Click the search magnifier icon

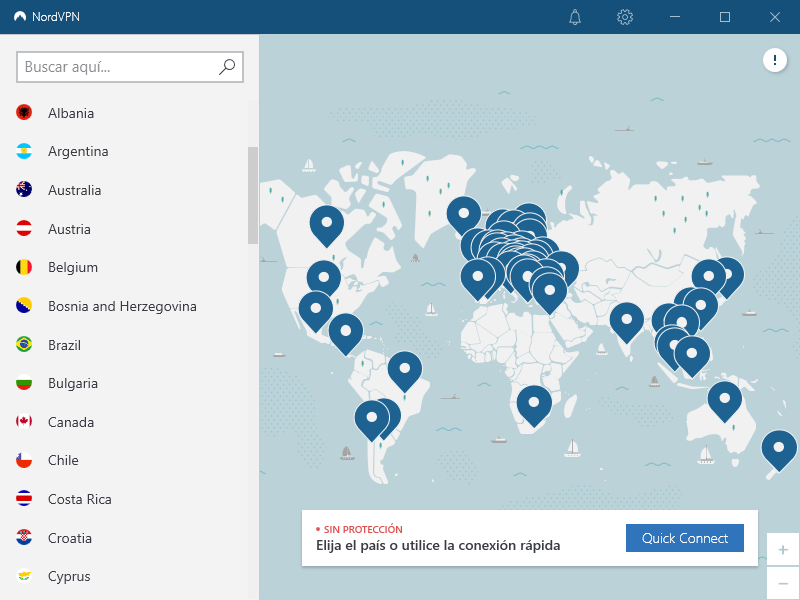[227, 67]
